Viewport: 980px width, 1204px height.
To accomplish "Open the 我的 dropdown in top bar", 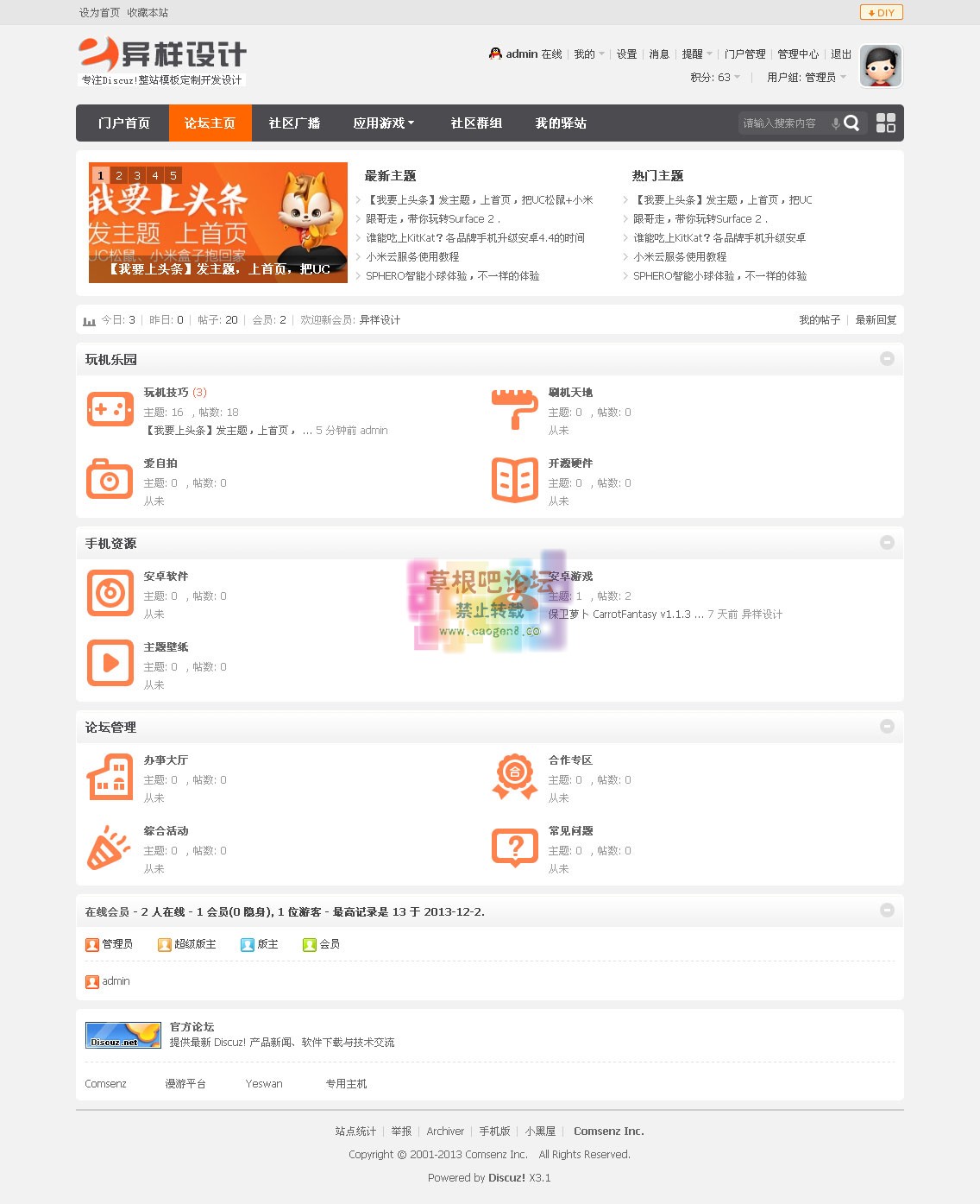I will (x=589, y=54).
